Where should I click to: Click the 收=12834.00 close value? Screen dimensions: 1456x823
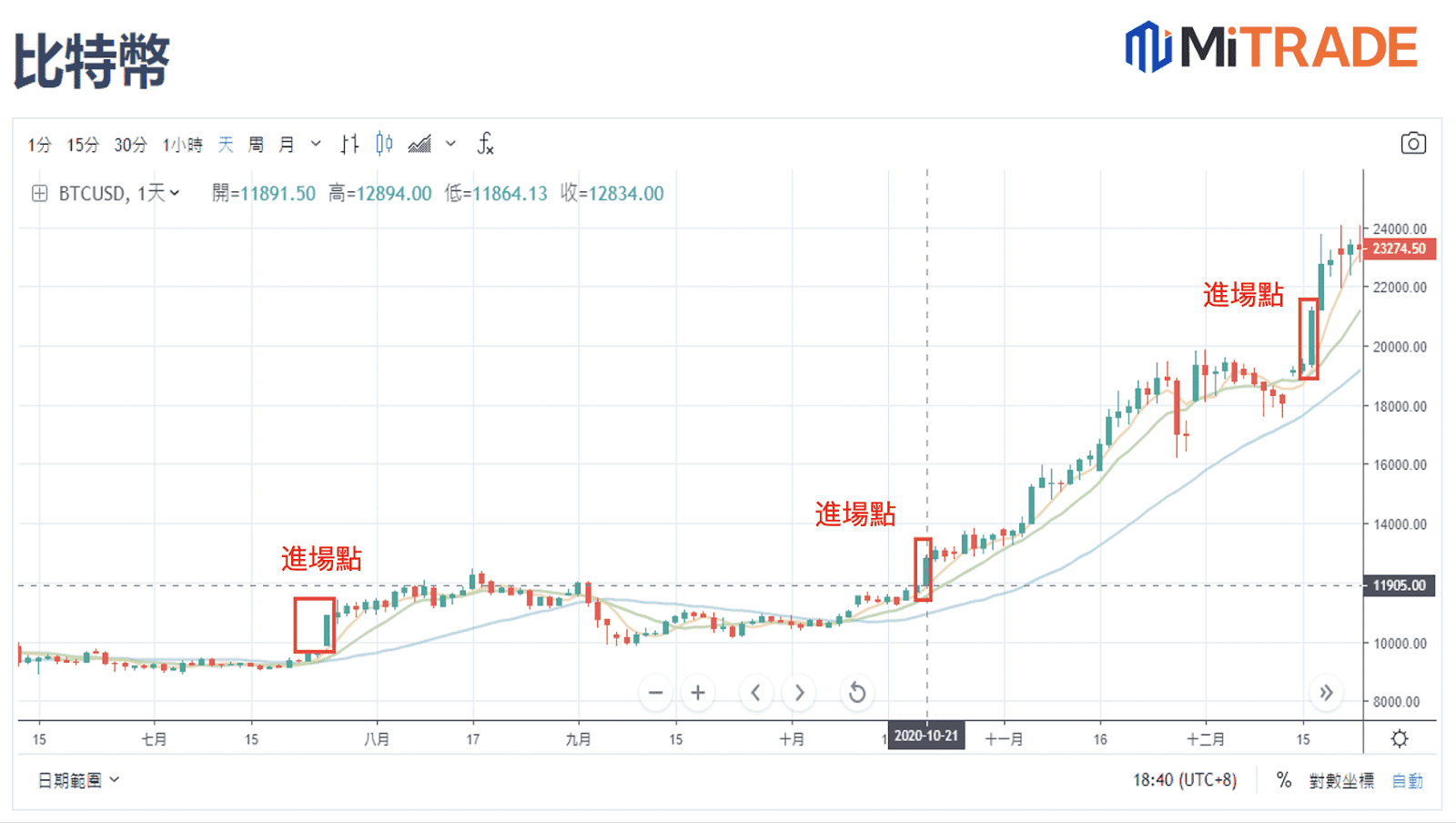point(612,193)
